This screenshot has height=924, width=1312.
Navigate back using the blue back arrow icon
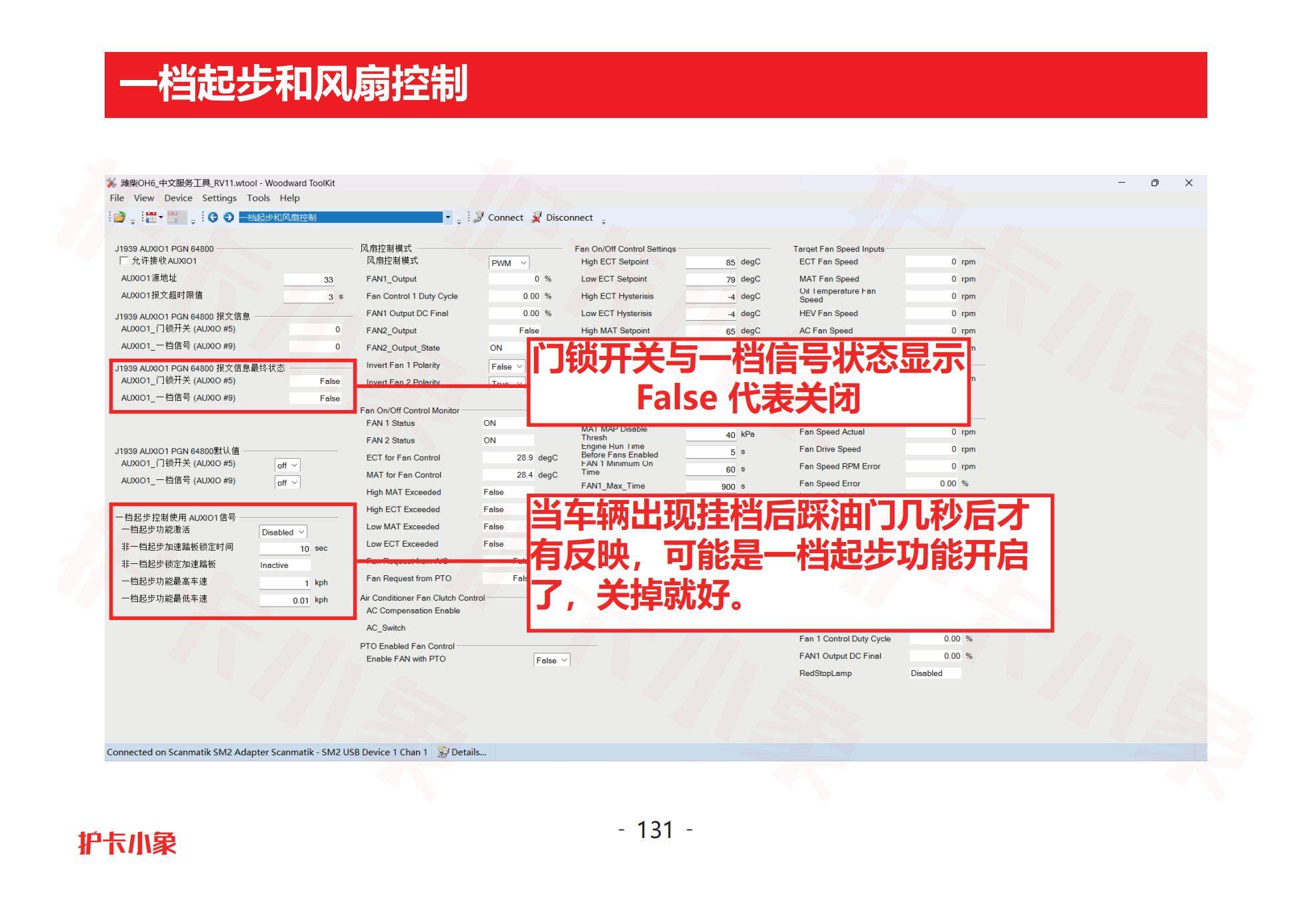(213, 217)
